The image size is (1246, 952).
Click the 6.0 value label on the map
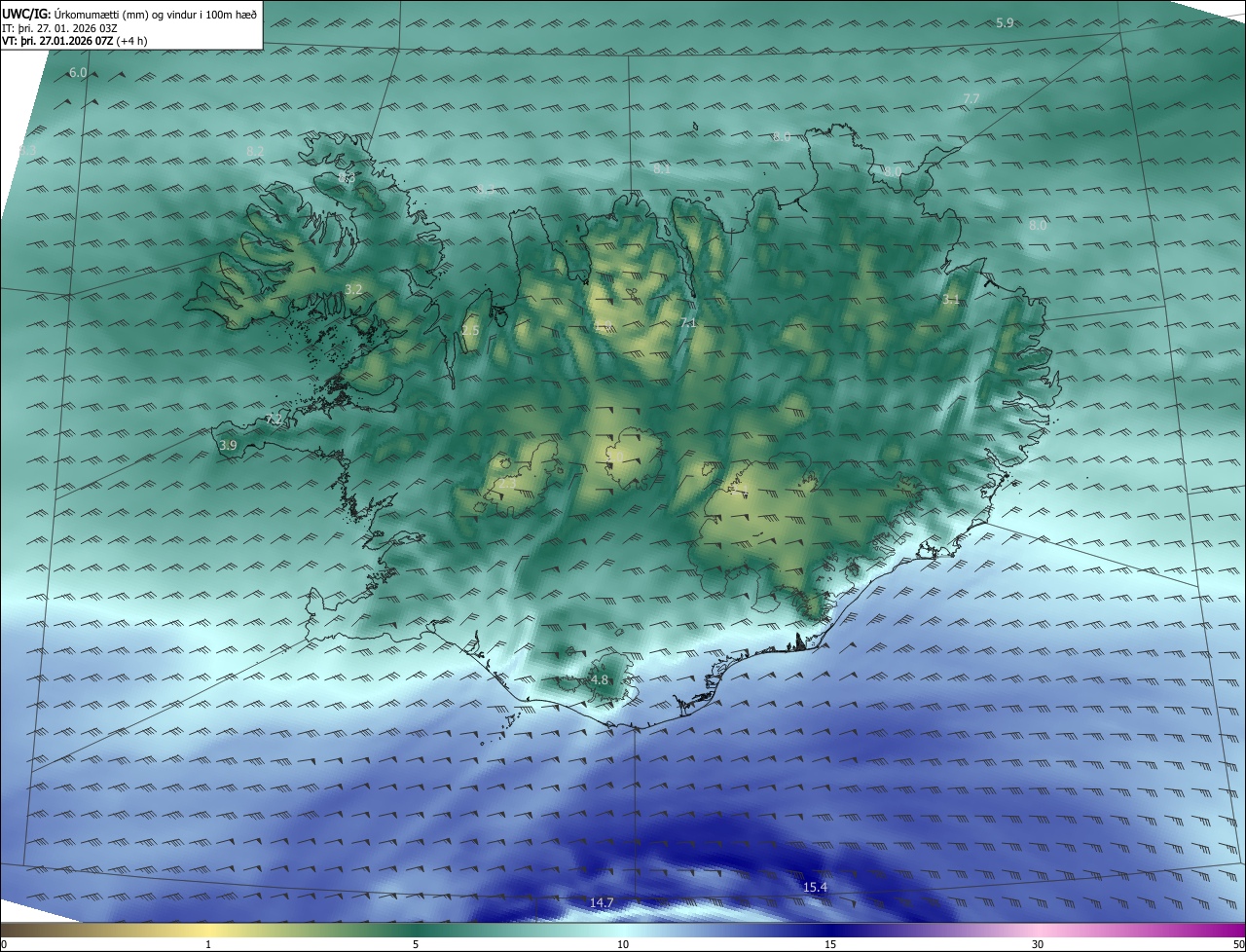pos(78,73)
